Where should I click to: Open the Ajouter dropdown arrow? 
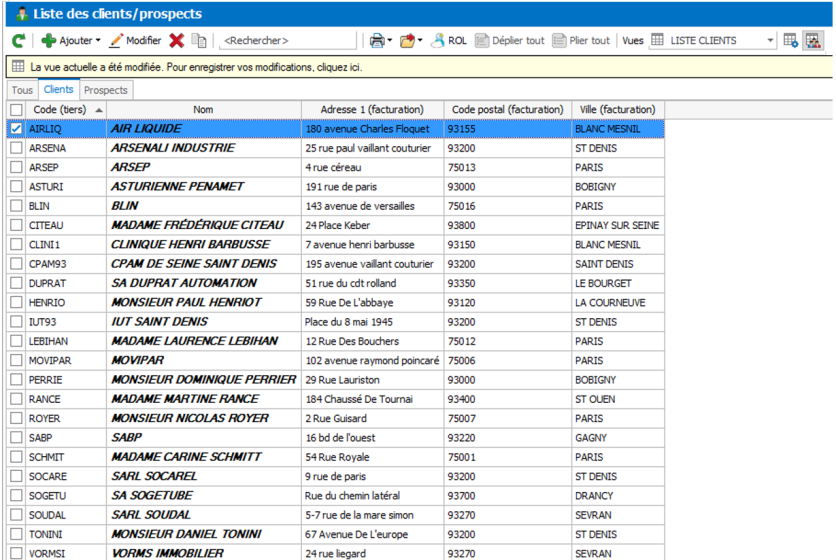tap(98, 41)
